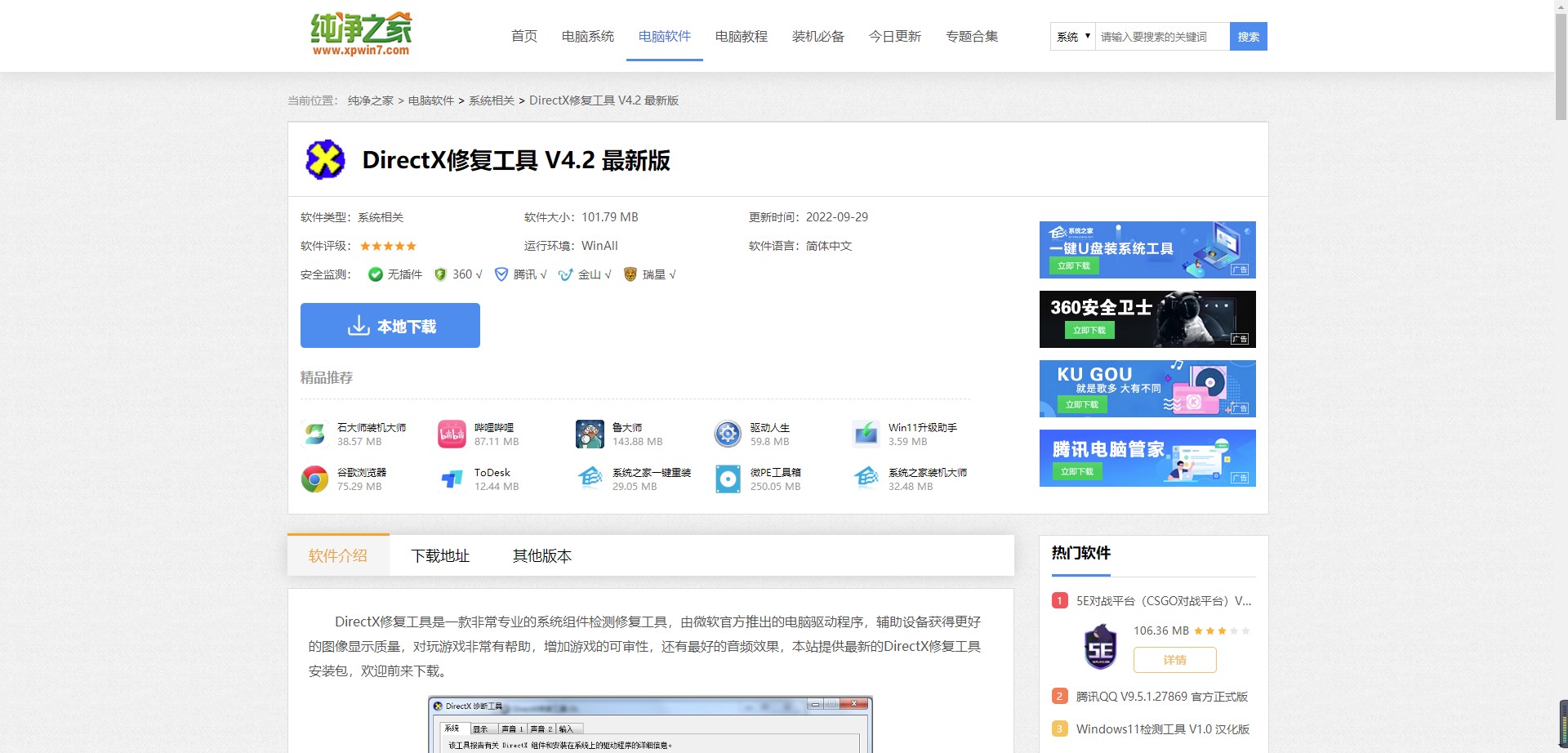Click the 驱动人生 name text

pyautogui.click(x=770, y=427)
